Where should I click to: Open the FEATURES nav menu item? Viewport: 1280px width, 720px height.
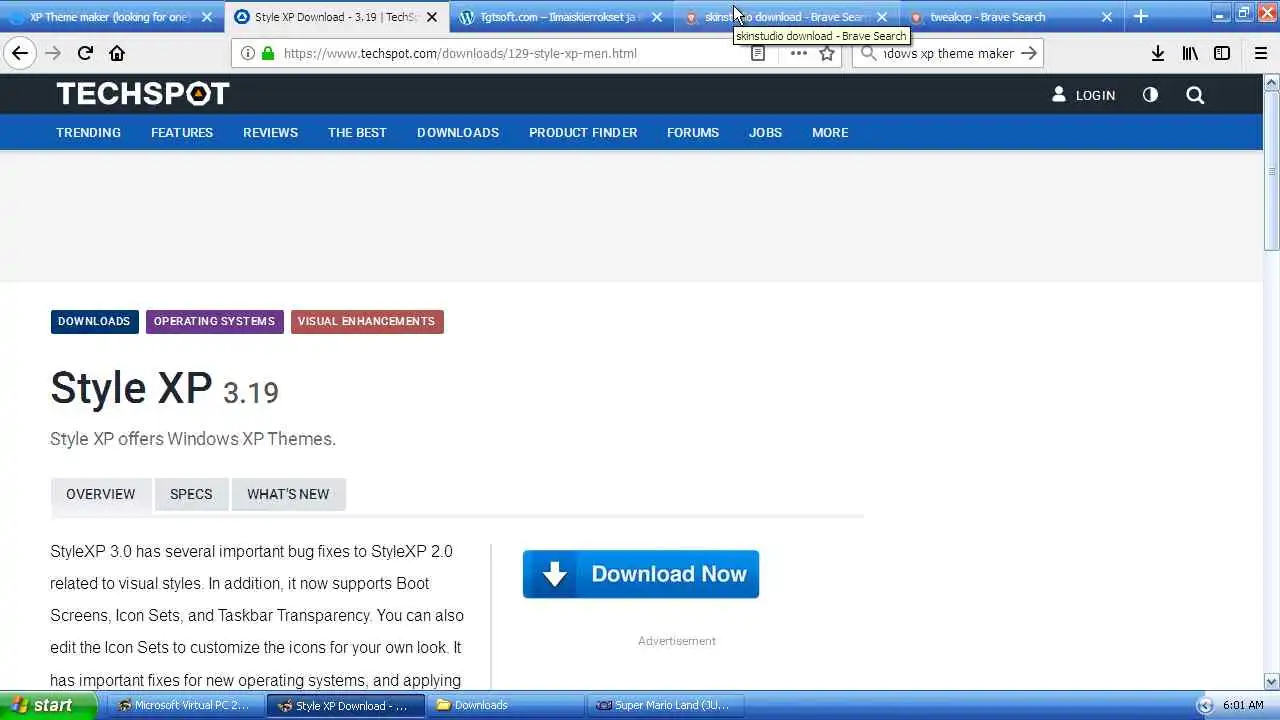182,132
